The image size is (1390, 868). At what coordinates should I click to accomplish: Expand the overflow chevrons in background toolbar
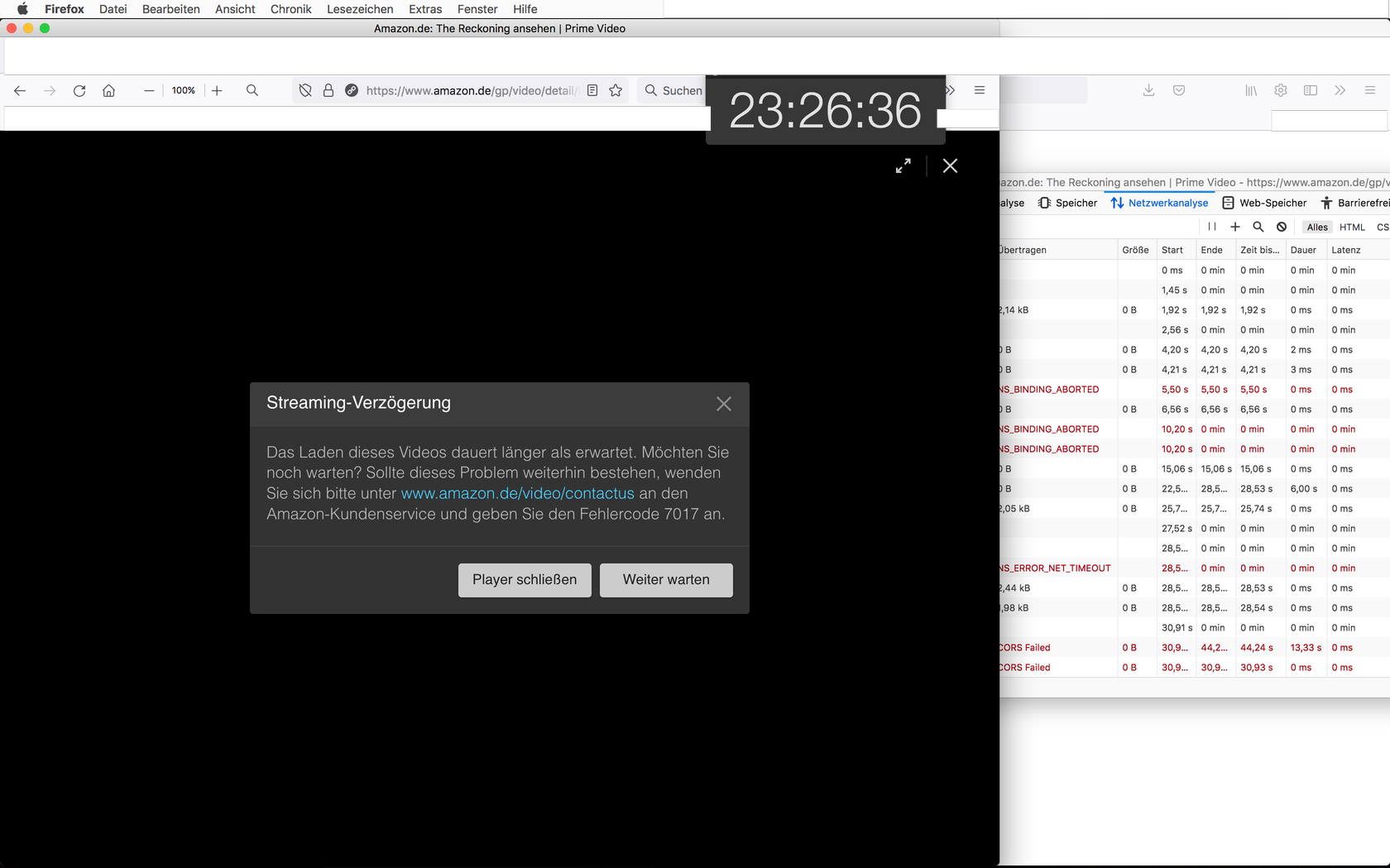coord(1340,90)
